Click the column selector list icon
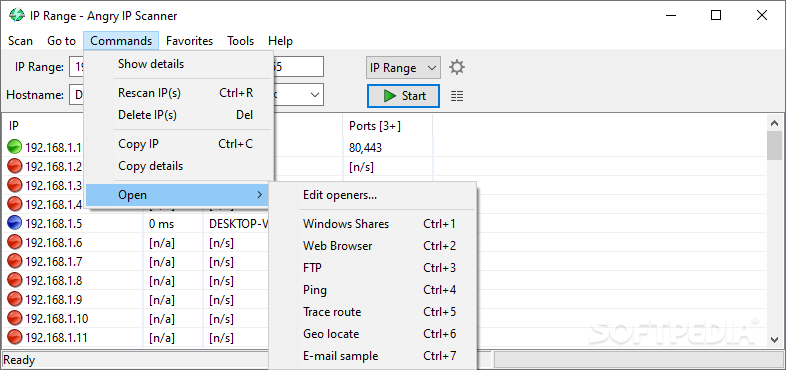Screen dimensions: 786x370 (x=457, y=96)
